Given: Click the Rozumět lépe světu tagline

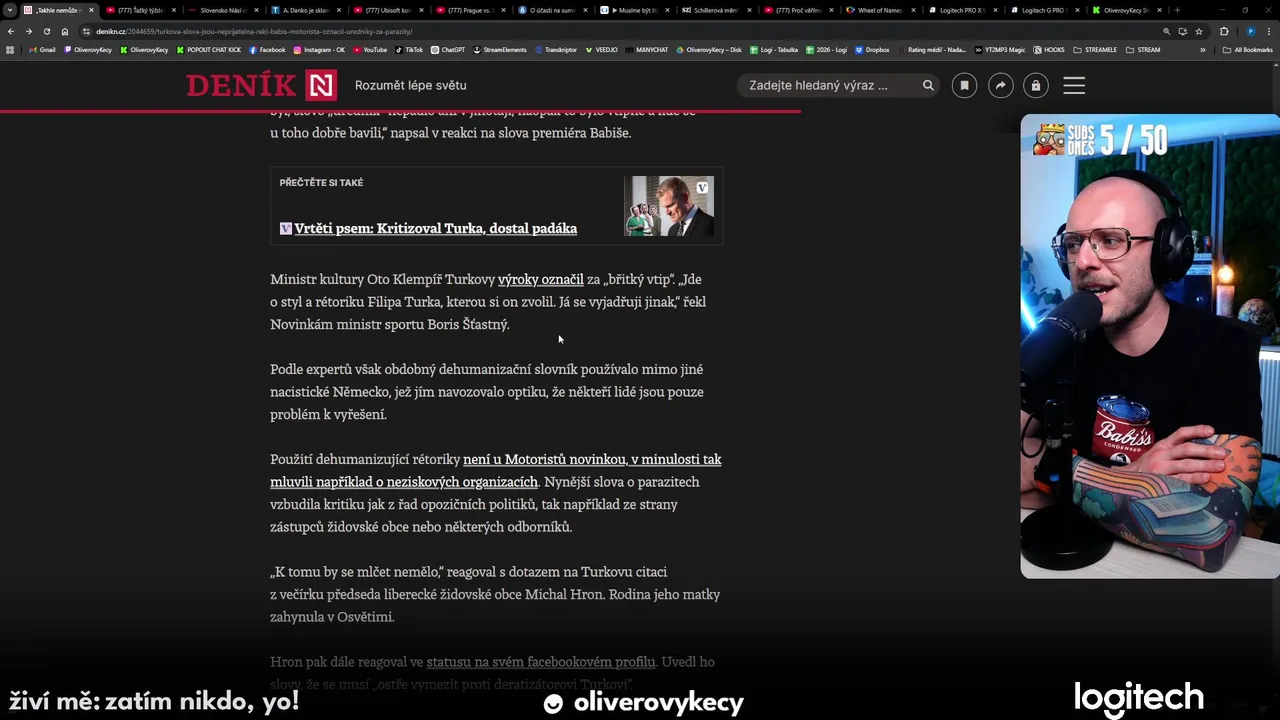Looking at the screenshot, I should pos(410,85).
